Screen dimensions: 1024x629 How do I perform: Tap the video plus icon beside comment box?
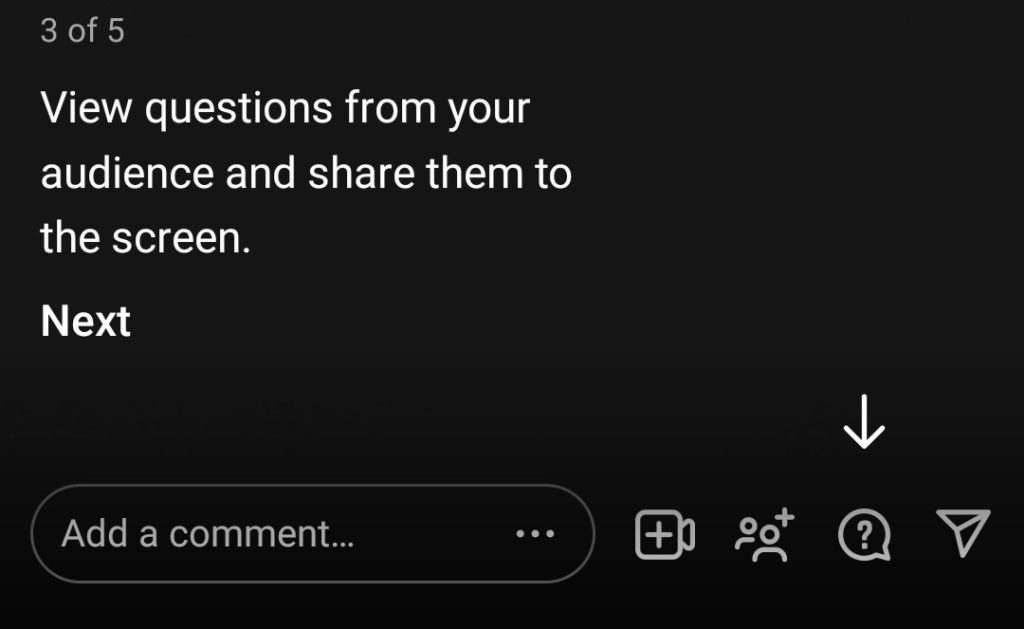(665, 535)
